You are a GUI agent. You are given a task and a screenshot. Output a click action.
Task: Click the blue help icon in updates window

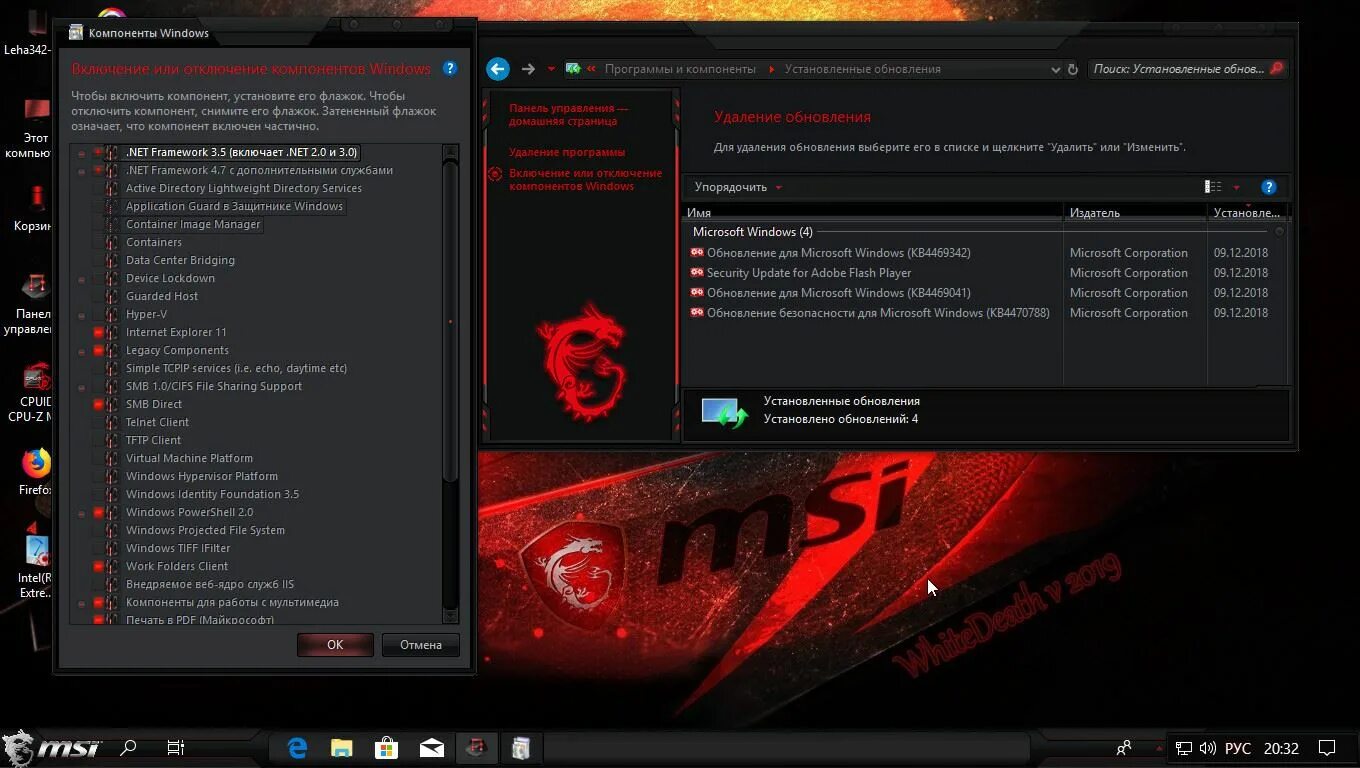coord(1268,187)
